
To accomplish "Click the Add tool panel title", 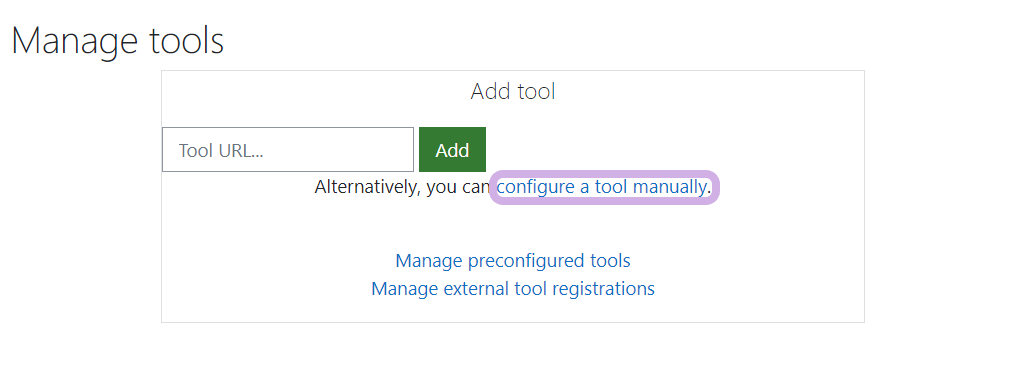I will (x=513, y=91).
